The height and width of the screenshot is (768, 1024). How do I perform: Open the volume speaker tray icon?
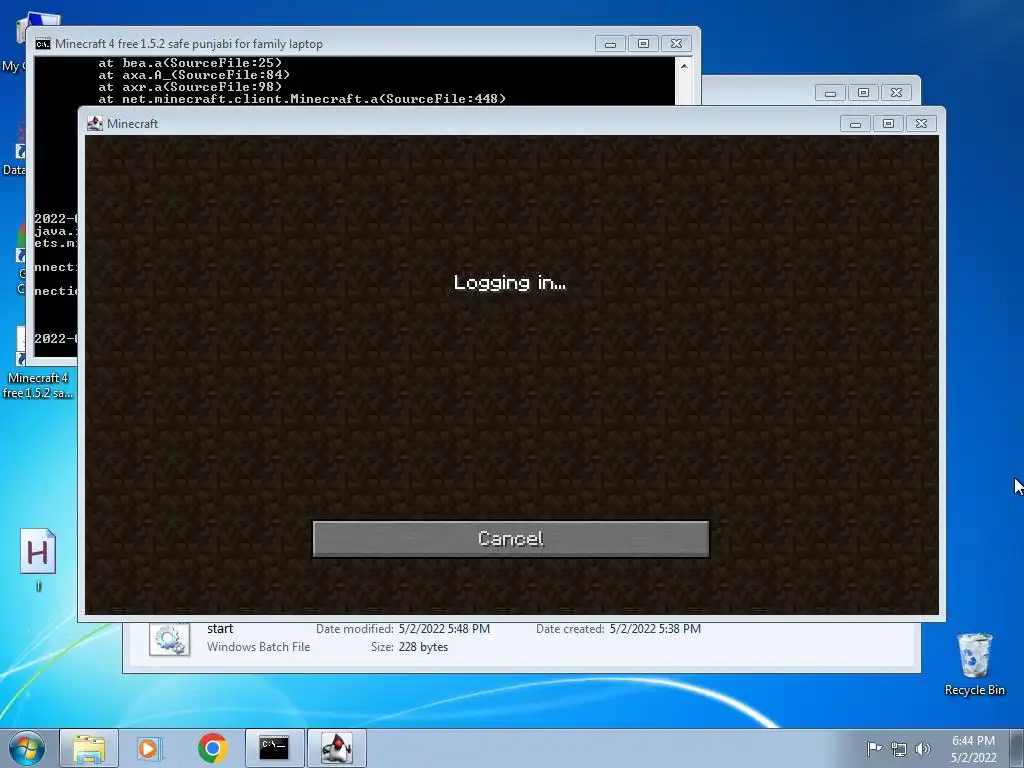(923, 748)
